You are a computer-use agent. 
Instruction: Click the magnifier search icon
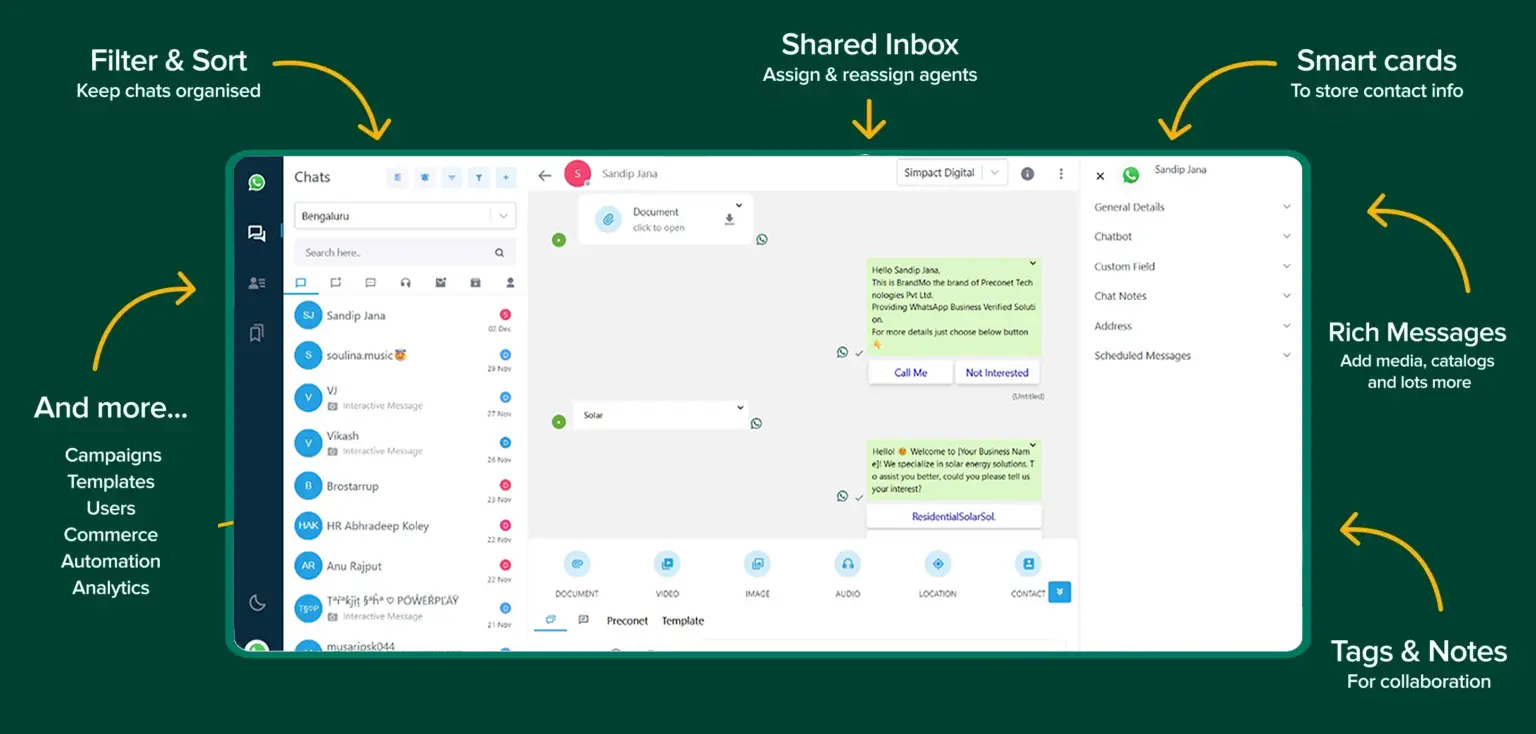[500, 252]
